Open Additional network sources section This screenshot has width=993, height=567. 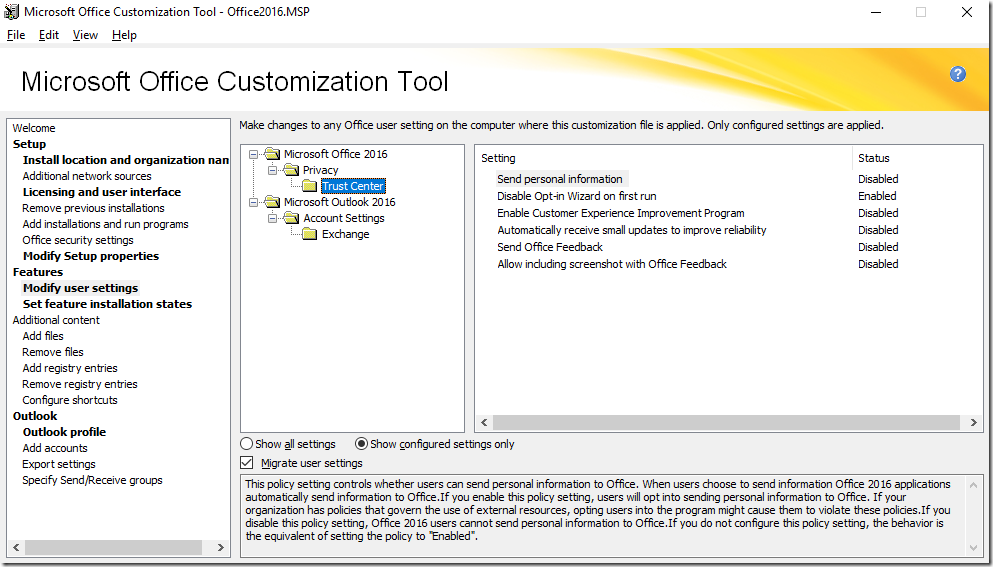click(87, 176)
